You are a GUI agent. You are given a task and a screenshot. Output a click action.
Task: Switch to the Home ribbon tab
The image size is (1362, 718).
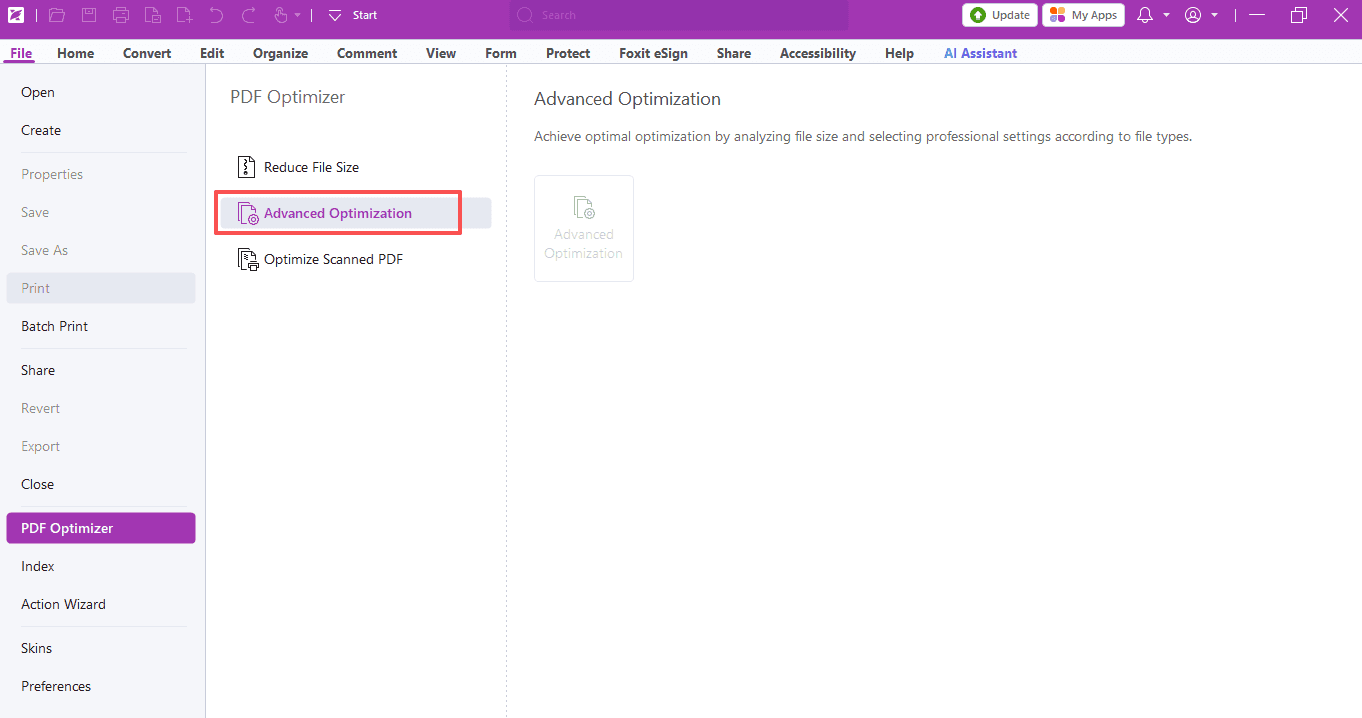click(76, 53)
